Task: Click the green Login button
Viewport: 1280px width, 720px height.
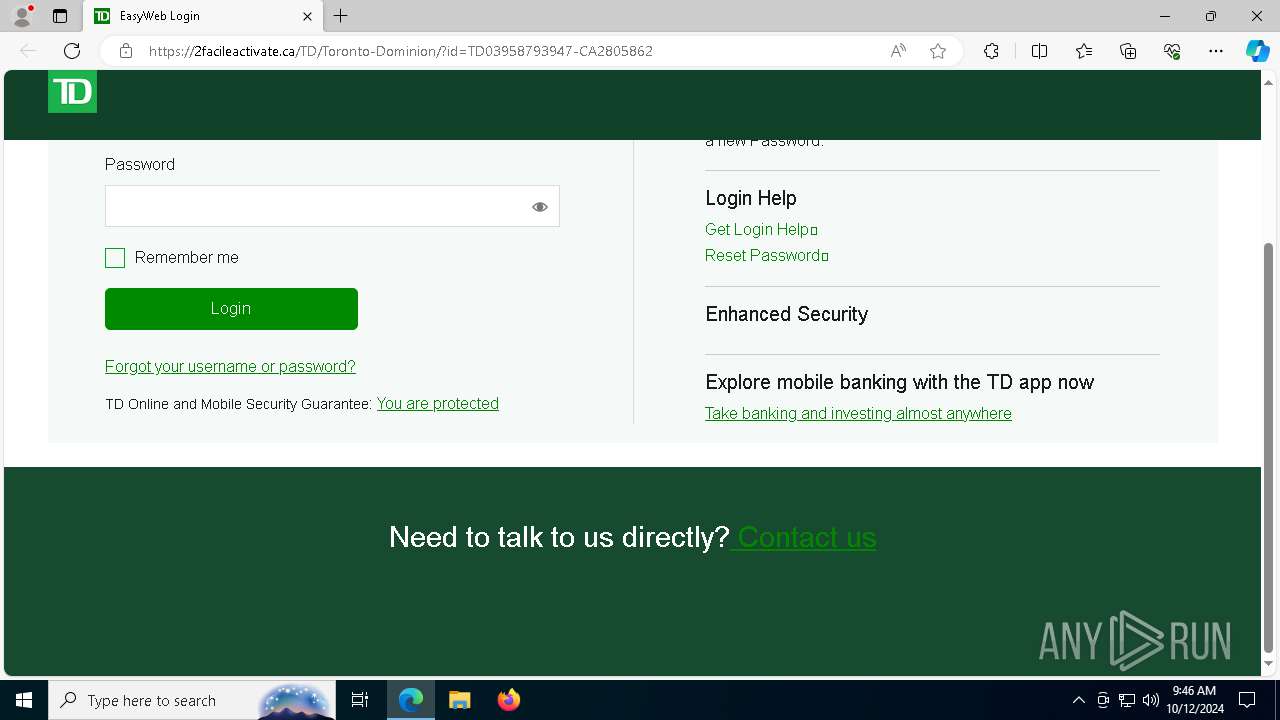Action: coord(231,309)
